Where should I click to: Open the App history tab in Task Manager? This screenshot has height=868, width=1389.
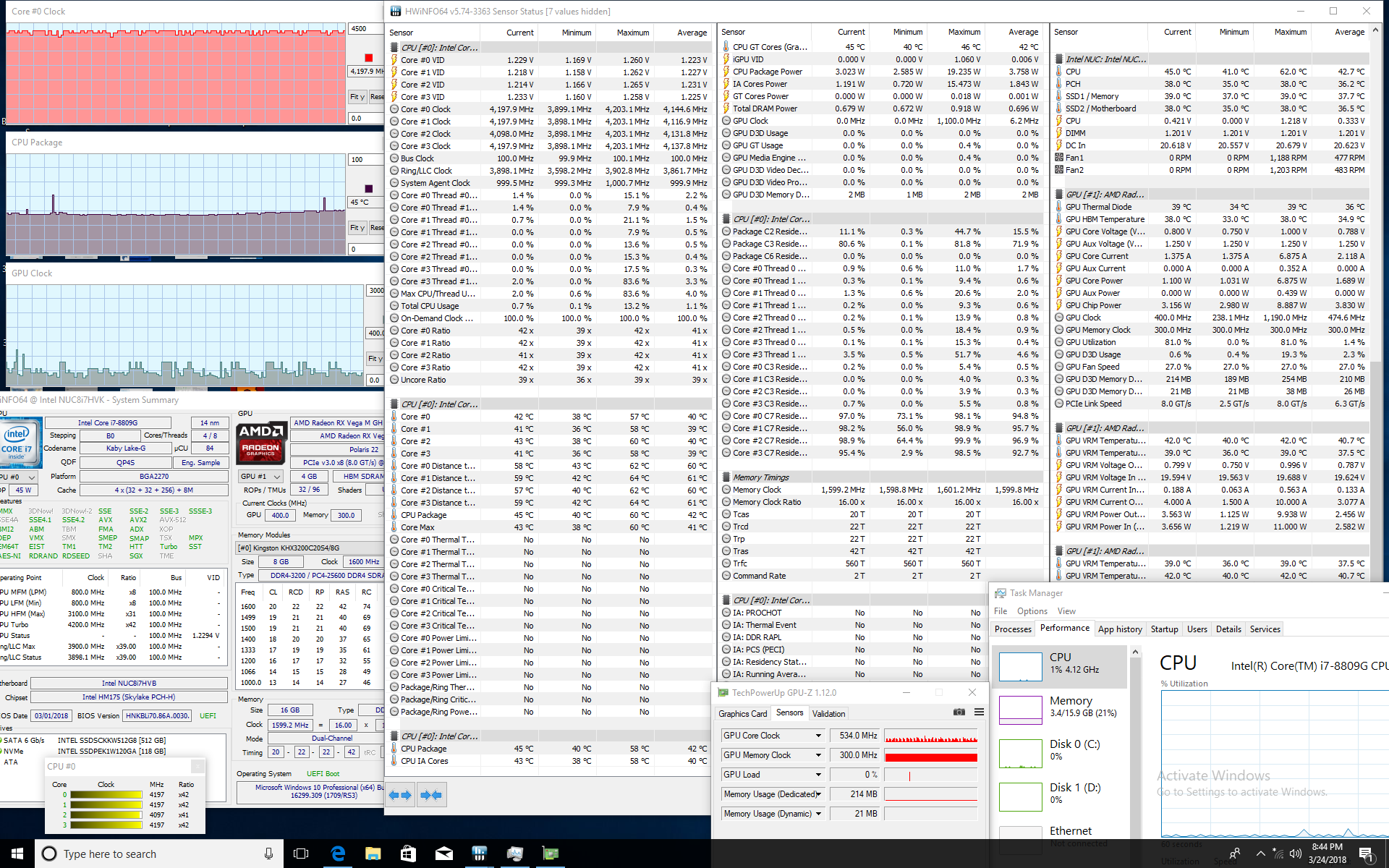pyautogui.click(x=1120, y=629)
